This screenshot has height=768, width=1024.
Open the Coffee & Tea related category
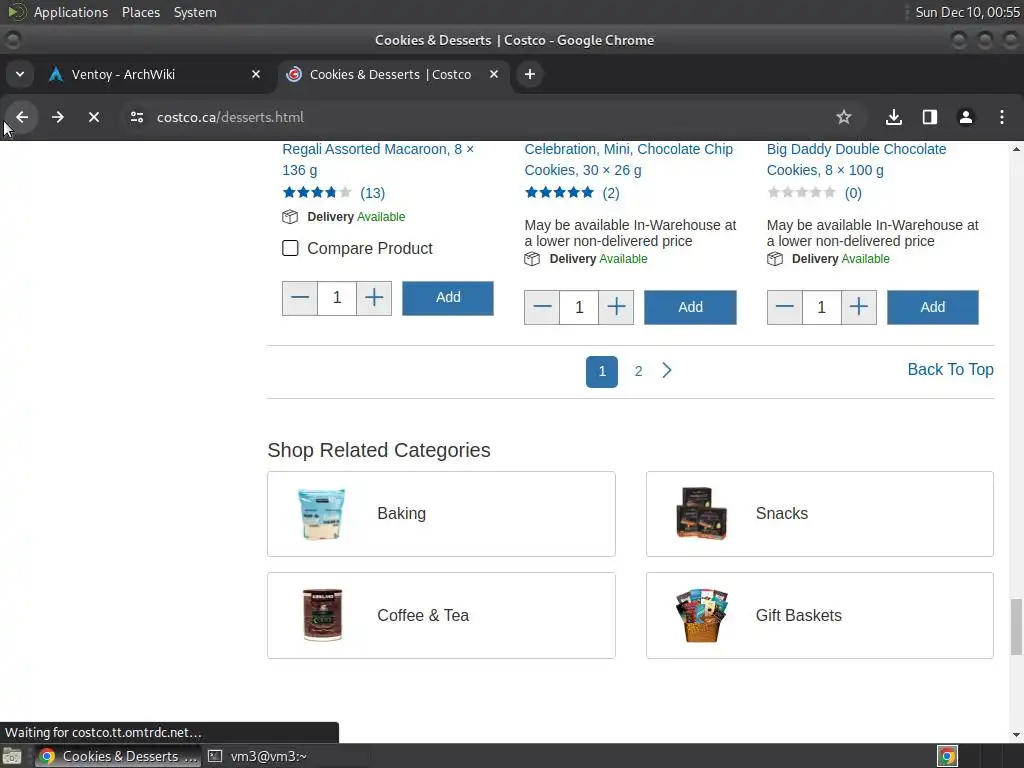tap(441, 616)
